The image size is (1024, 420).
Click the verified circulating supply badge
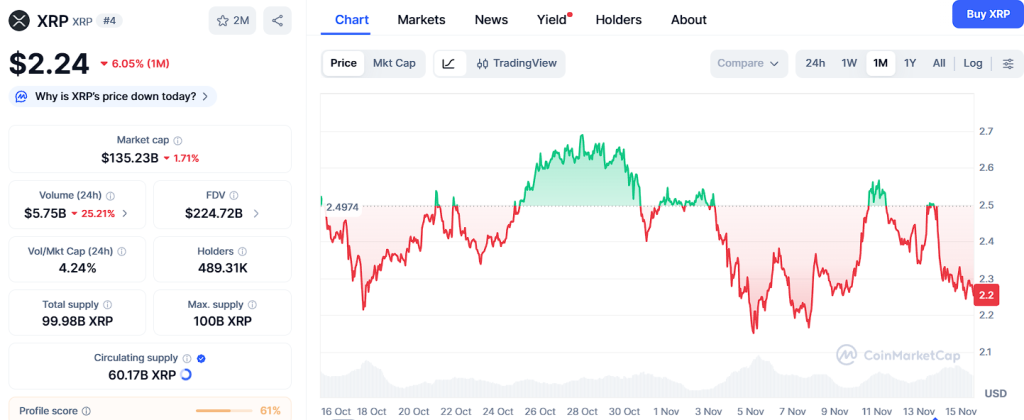tap(201, 357)
